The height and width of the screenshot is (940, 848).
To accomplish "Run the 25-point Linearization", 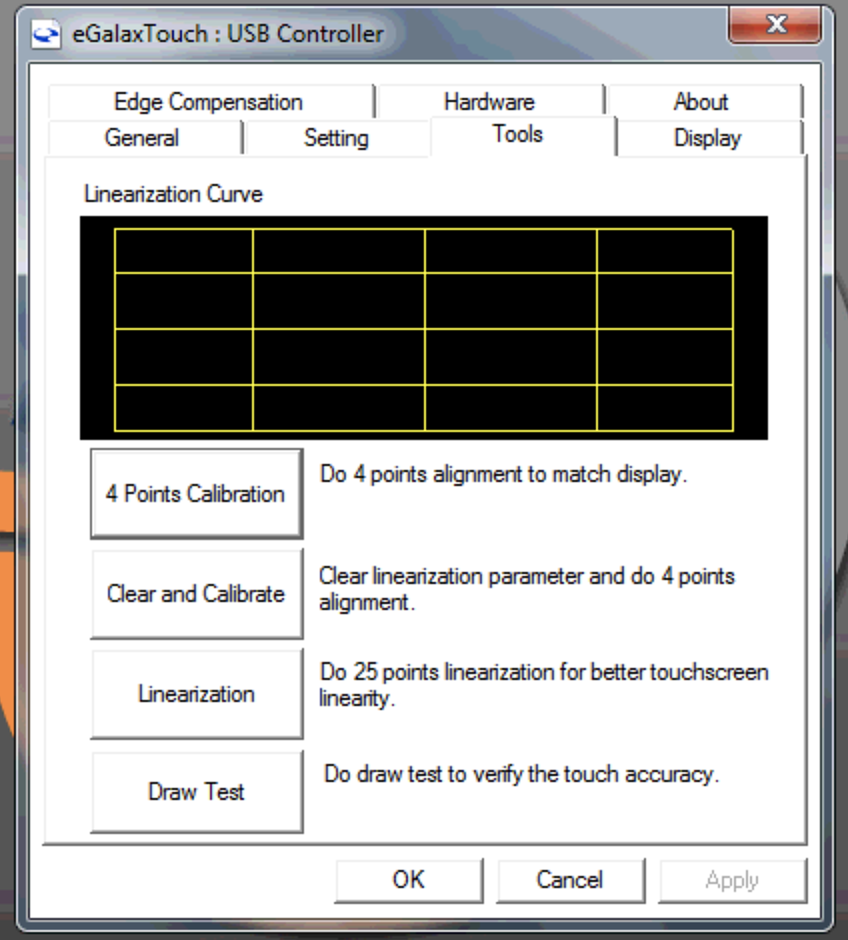I will coord(196,693).
